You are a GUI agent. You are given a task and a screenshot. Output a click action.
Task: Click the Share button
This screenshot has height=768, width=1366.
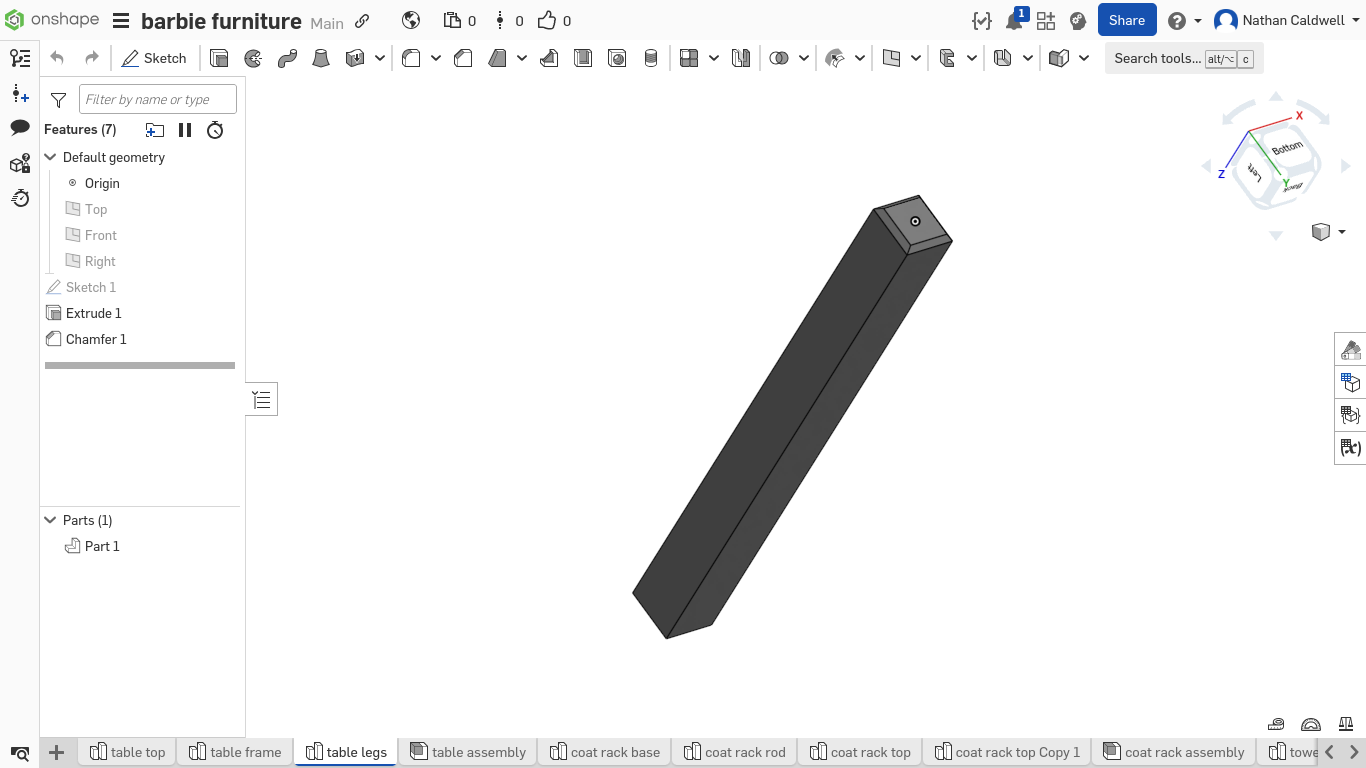(1127, 20)
